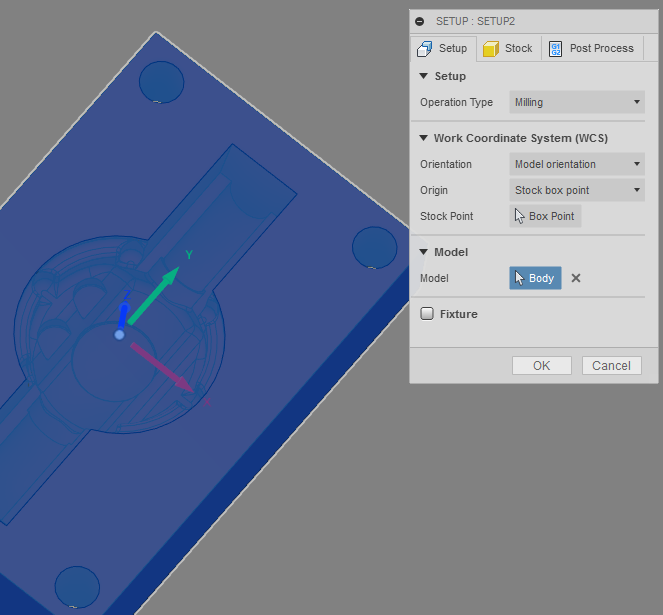Viewport: 663px width, 615px height.
Task: Cancel the setup dialog
Action: (611, 365)
